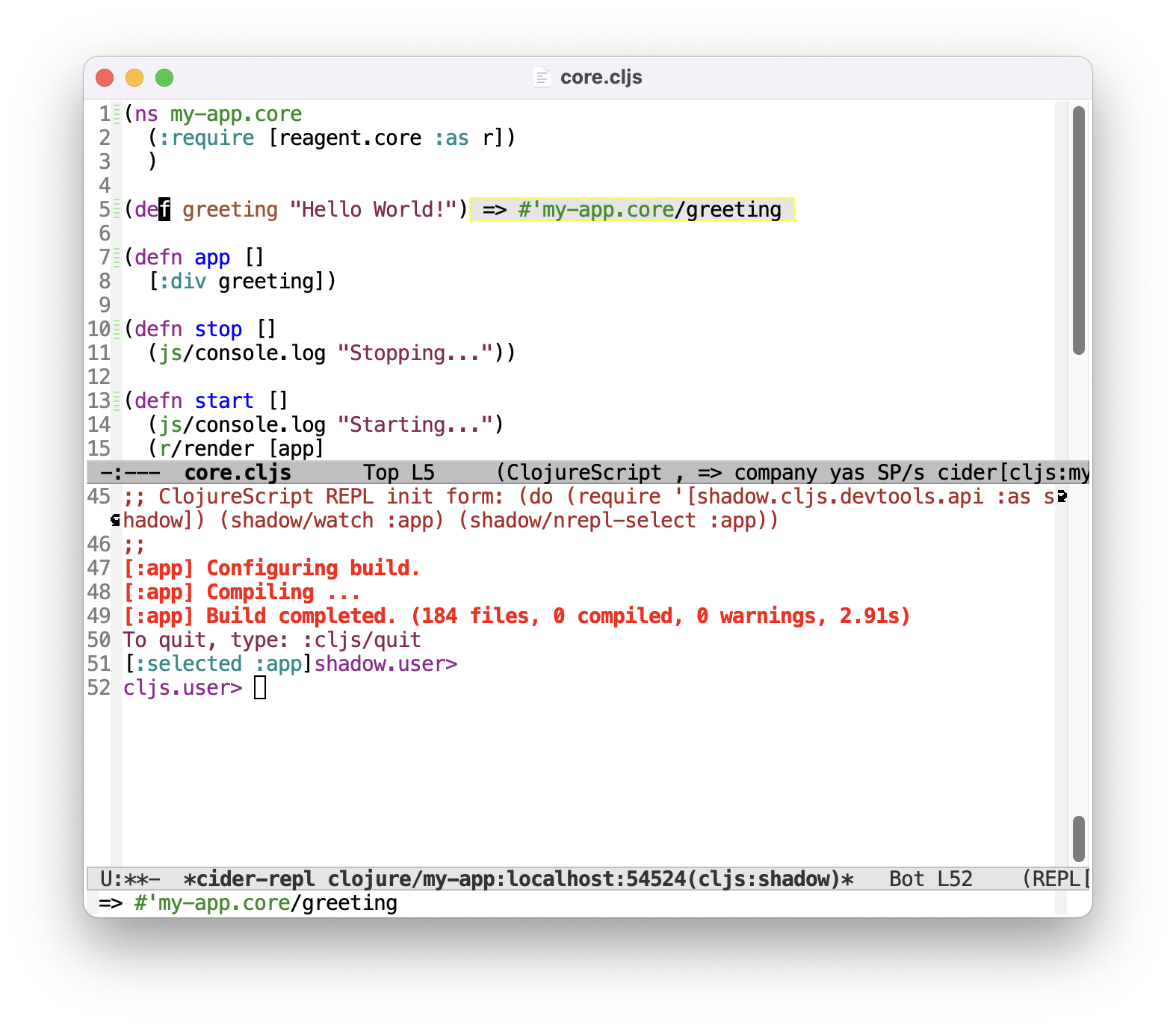The width and height of the screenshot is (1176, 1028).
Task: Click 'To quit, type: :cljs/quit' line
Action: (x=272, y=640)
